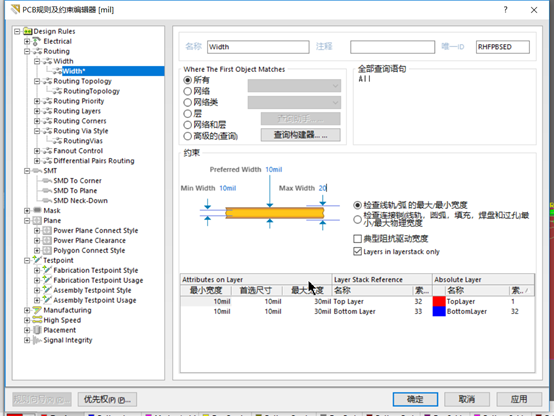
Task: Expand the Manufacturing tree node
Action: pyautogui.click(x=27, y=310)
